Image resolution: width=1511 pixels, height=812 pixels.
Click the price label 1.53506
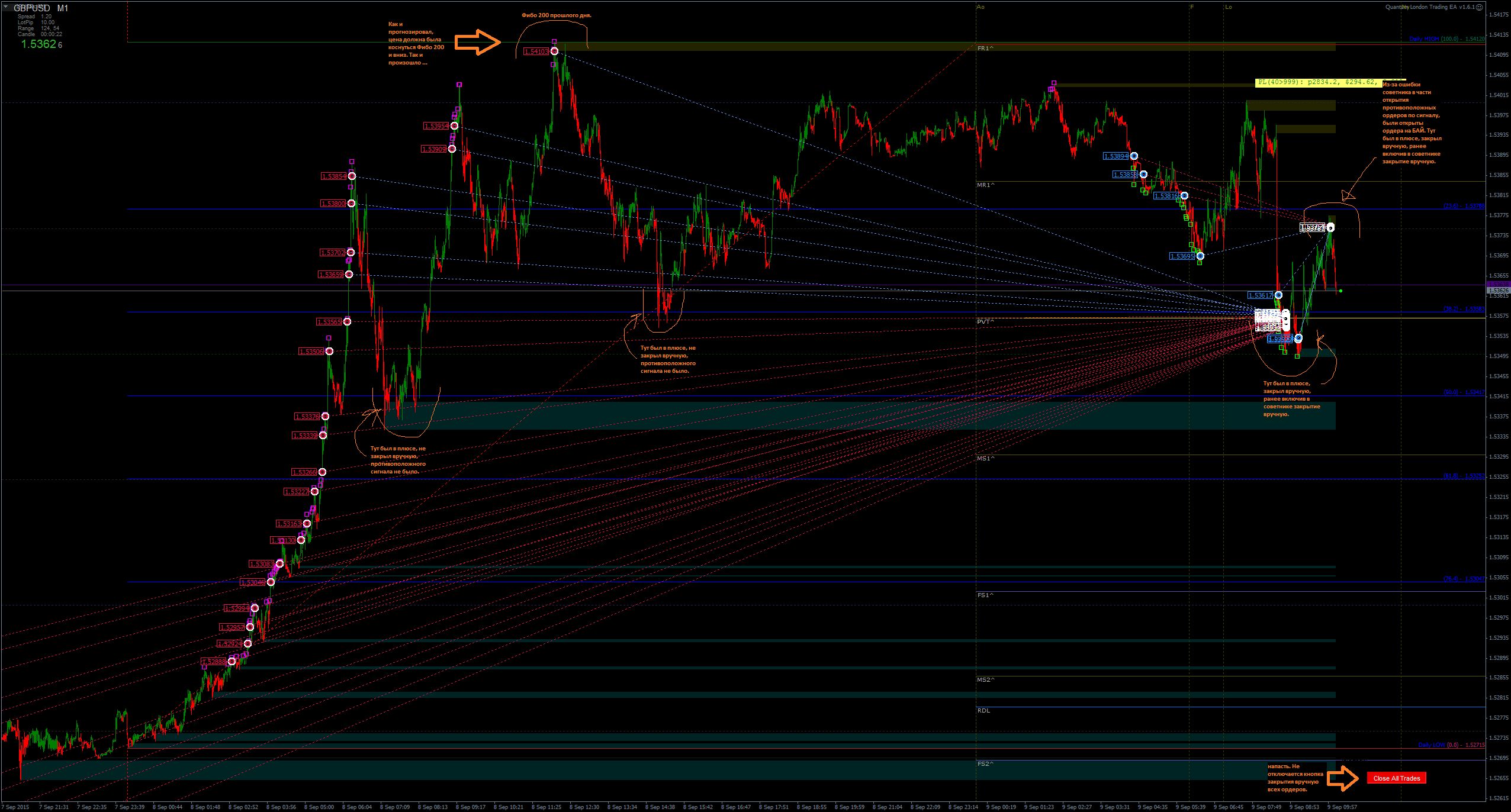tap(311, 352)
